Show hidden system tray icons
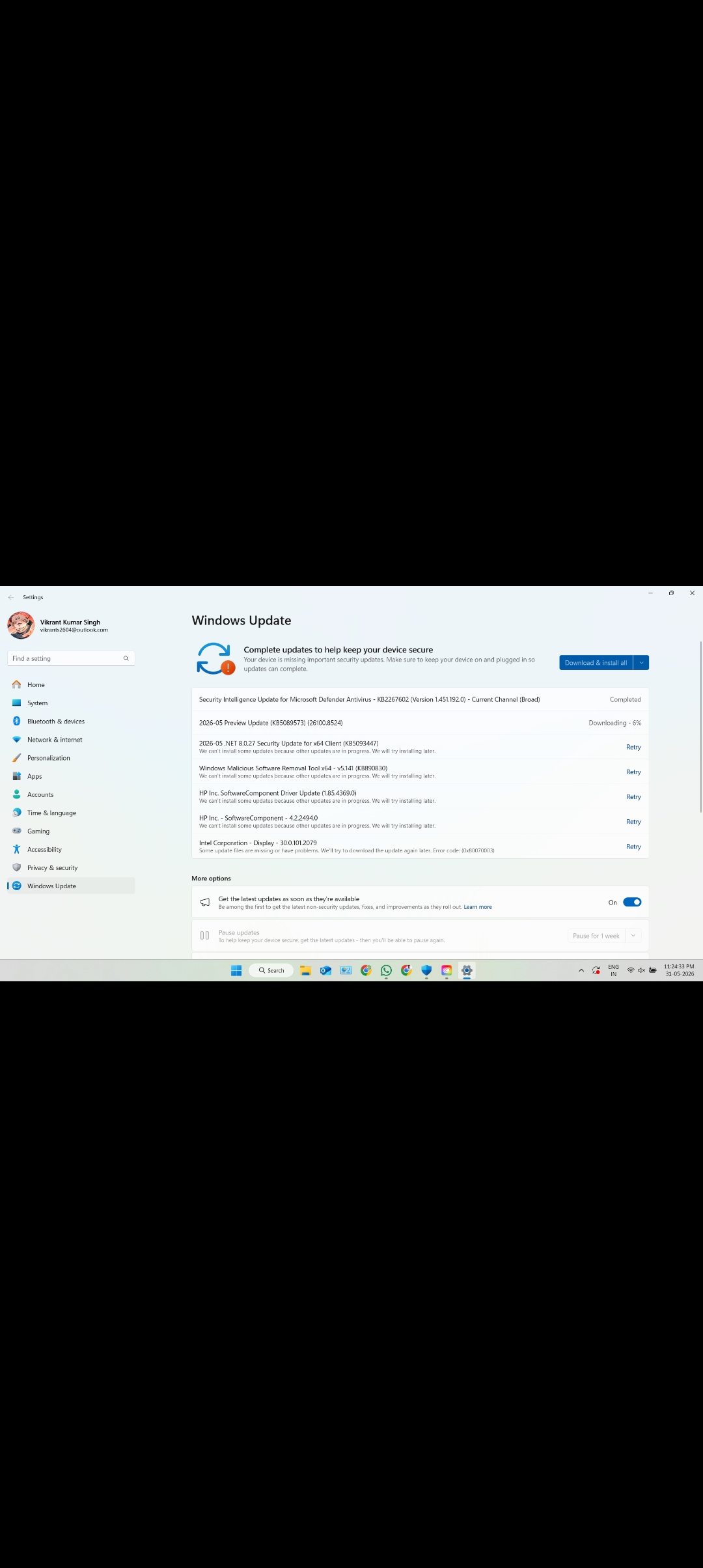The image size is (703, 1568). coord(581,970)
